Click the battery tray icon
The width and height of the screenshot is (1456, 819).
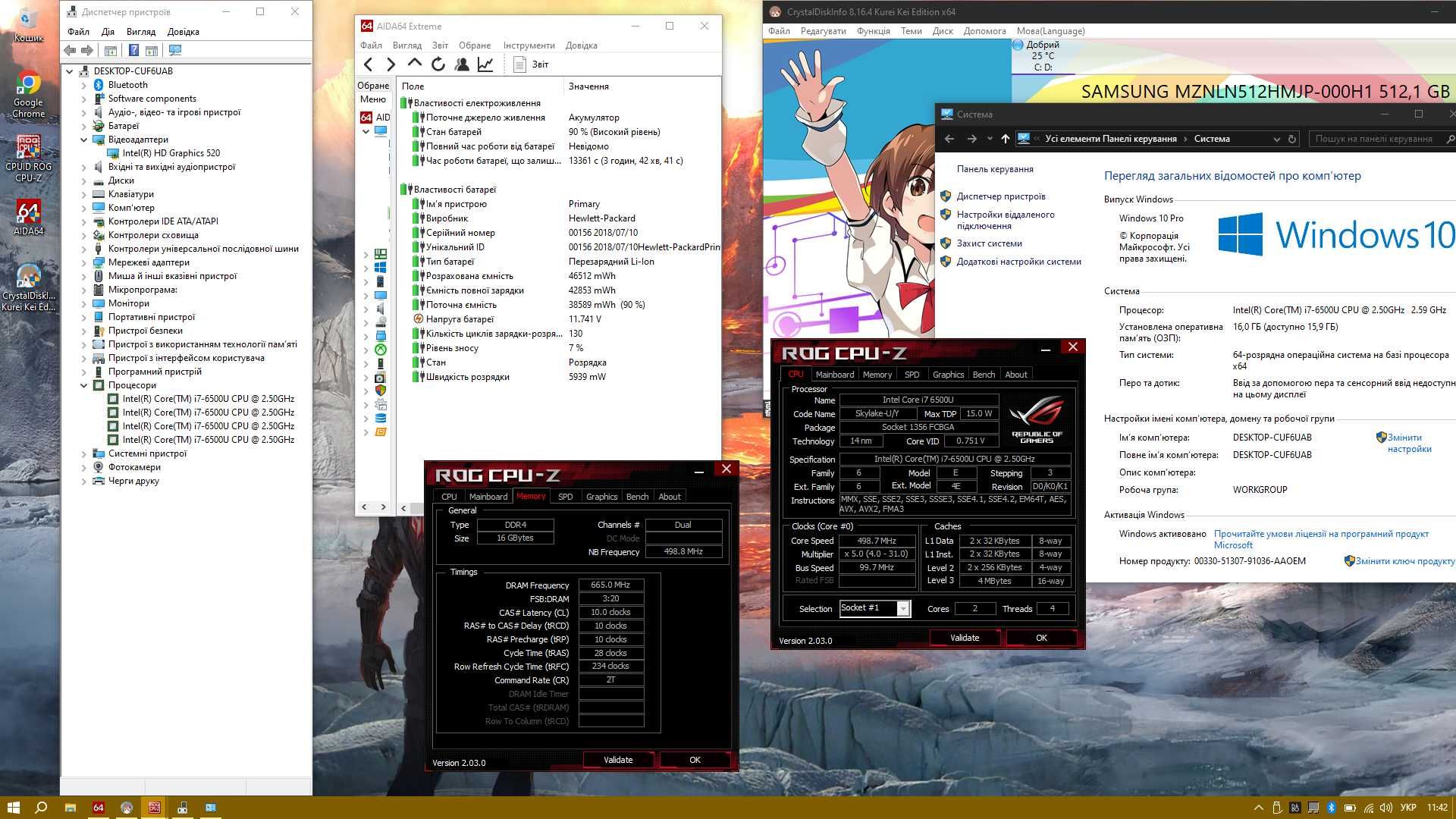(1350, 808)
